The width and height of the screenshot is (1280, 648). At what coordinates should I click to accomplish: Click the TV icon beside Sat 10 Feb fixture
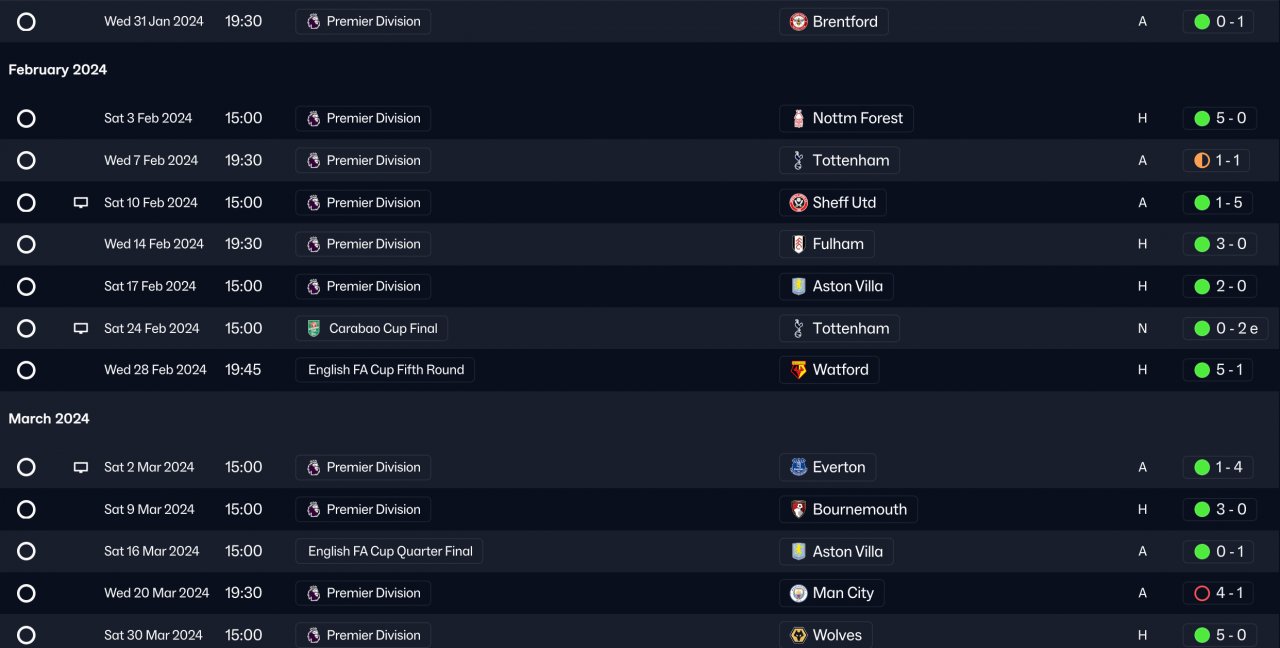pyautogui.click(x=81, y=203)
